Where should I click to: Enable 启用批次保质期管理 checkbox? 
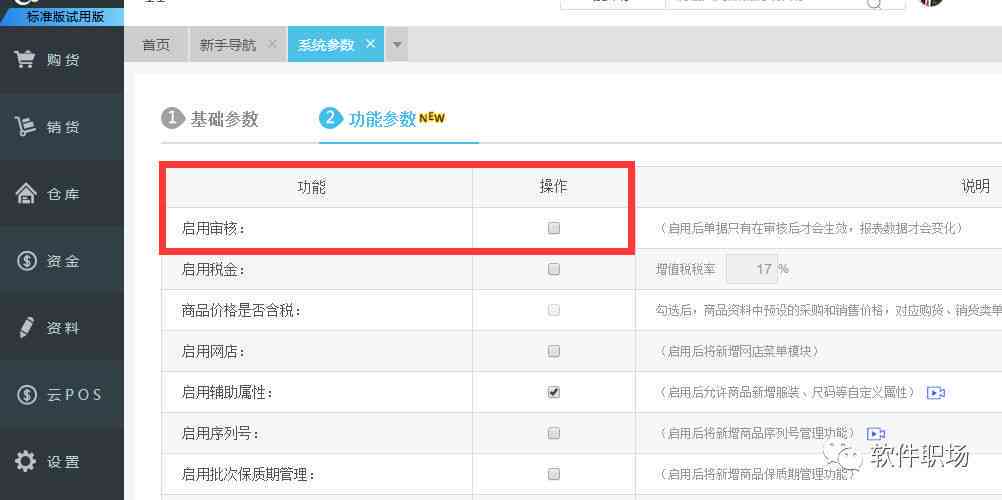[554, 474]
